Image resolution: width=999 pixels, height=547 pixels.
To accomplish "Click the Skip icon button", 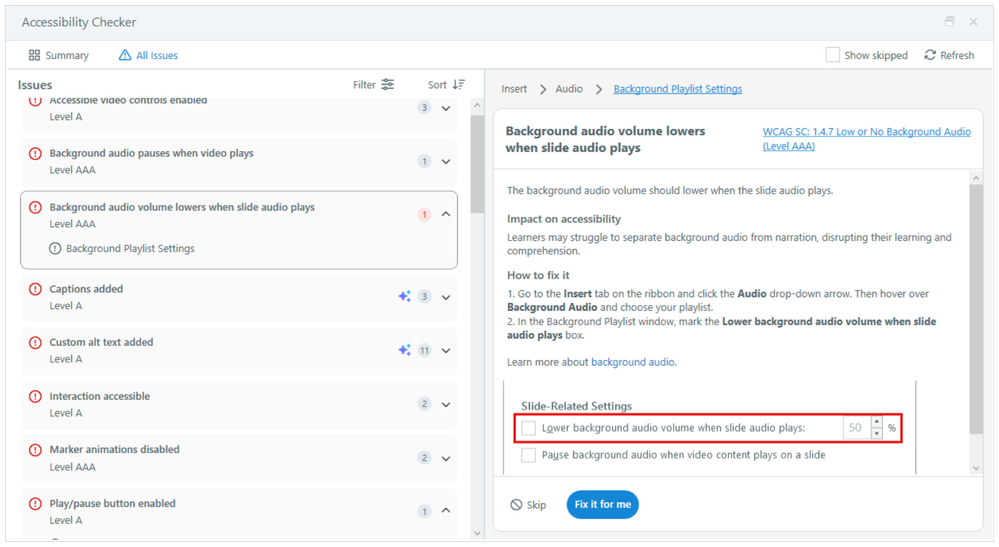I will point(516,505).
